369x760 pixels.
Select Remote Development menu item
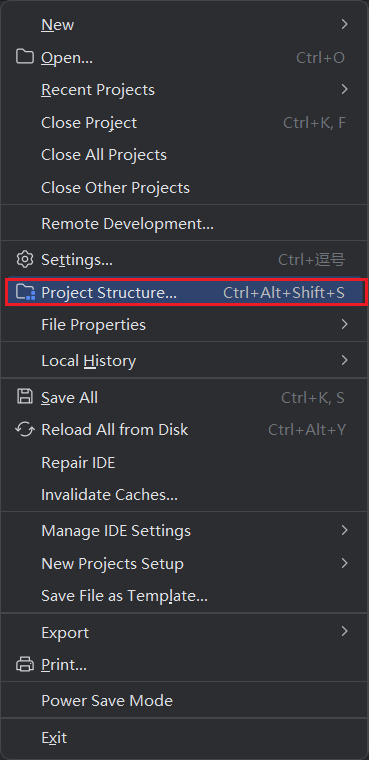[x=184, y=223]
